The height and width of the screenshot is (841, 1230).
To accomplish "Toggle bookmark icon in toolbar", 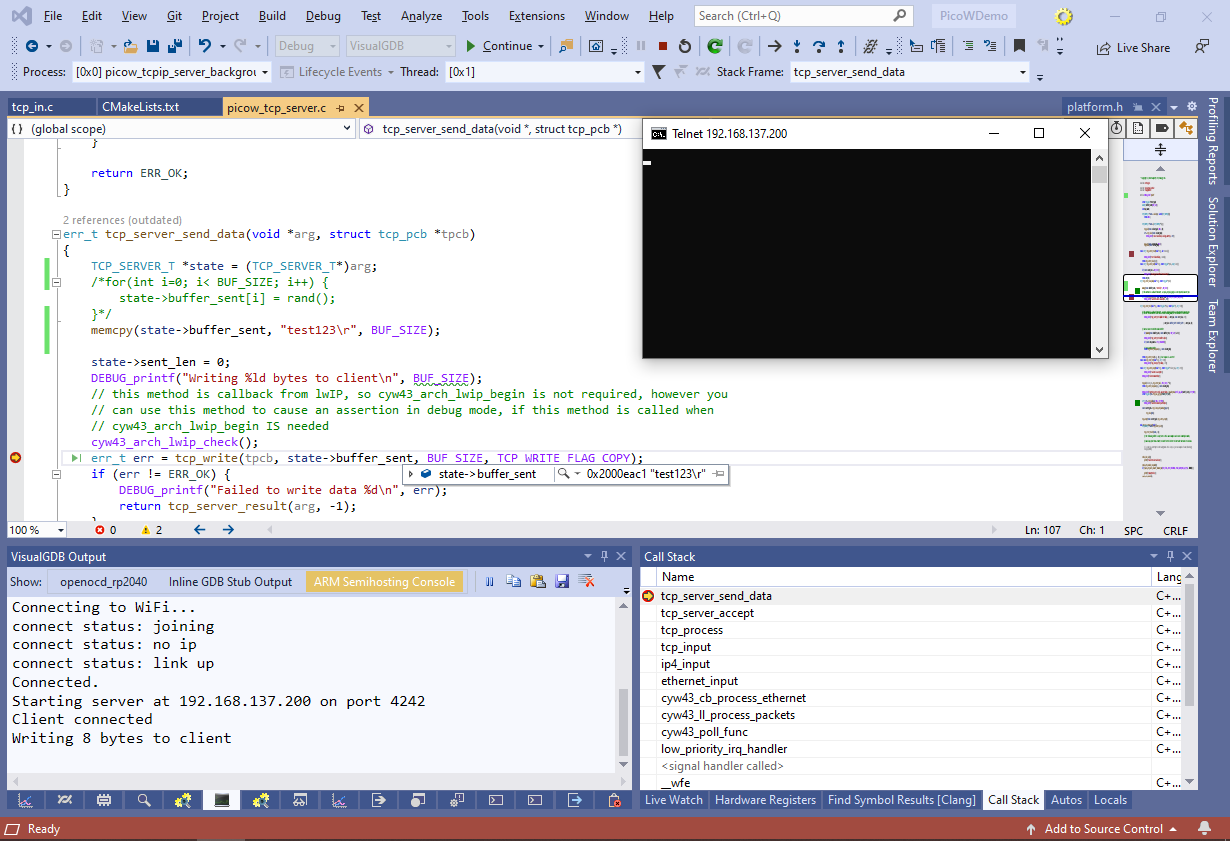I will tap(1019, 46).
